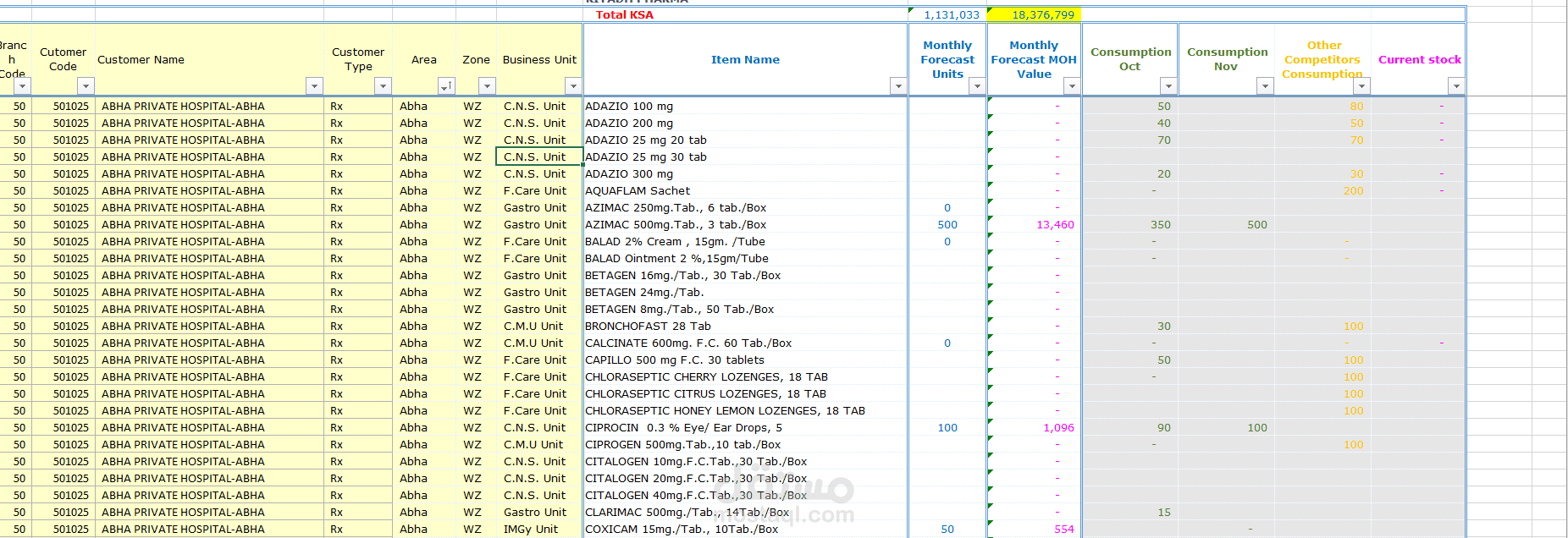
Task: Select the CLARIMAC 500mg./Tab. item cell
Action: click(746, 513)
